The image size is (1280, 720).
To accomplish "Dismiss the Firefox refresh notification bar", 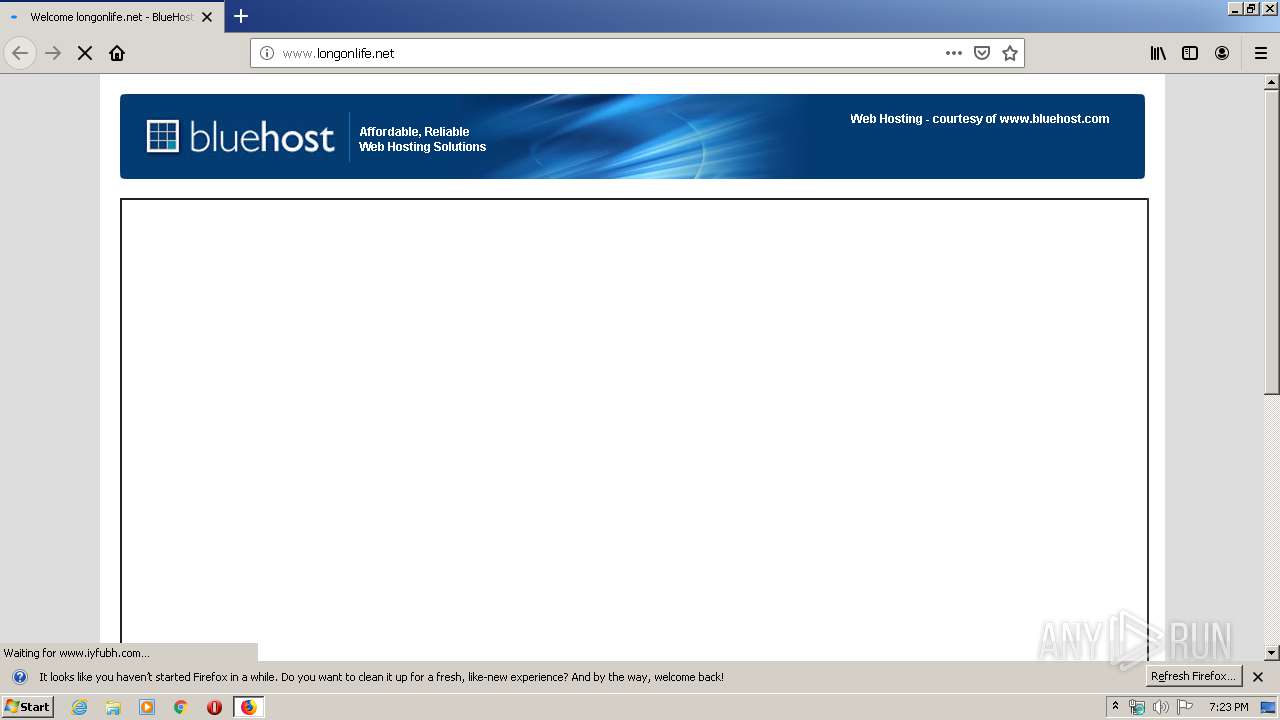I will (1258, 677).
